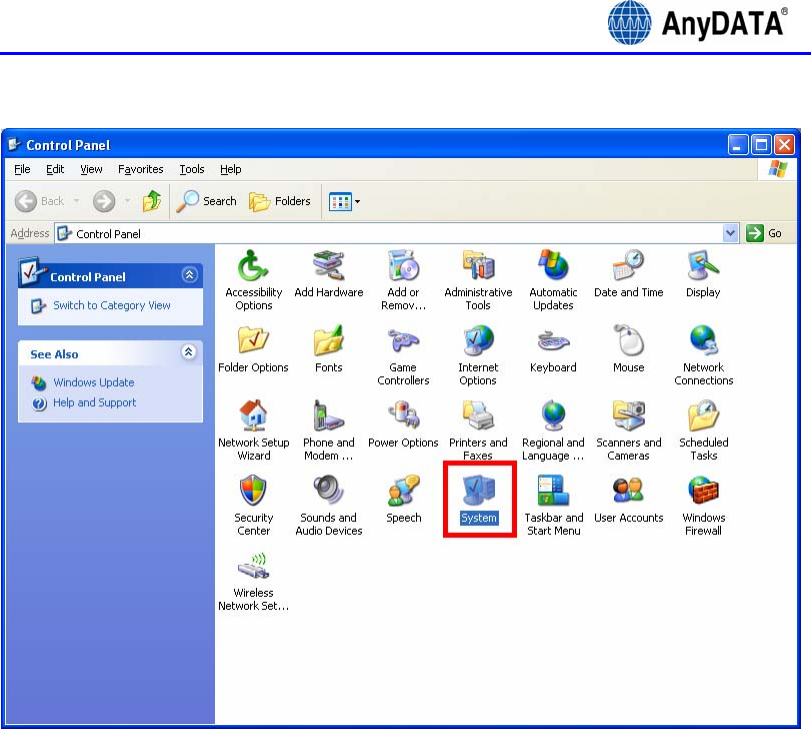Go up one folder level
The width and height of the screenshot is (811, 729).
[152, 201]
